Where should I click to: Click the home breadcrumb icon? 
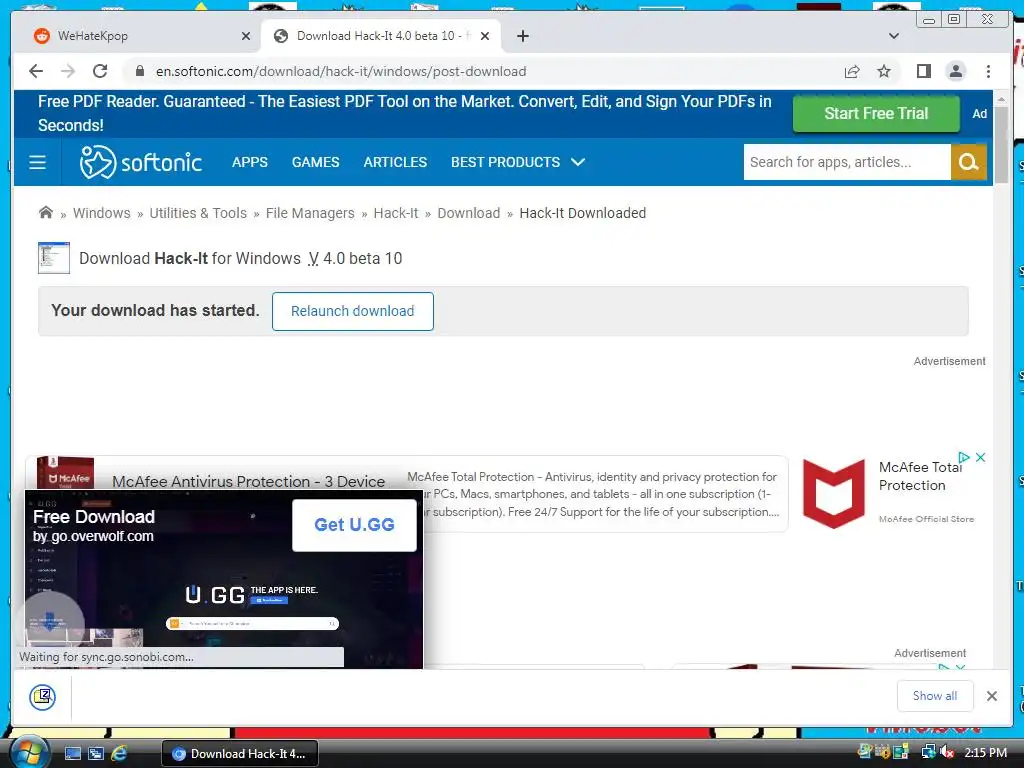click(x=46, y=213)
